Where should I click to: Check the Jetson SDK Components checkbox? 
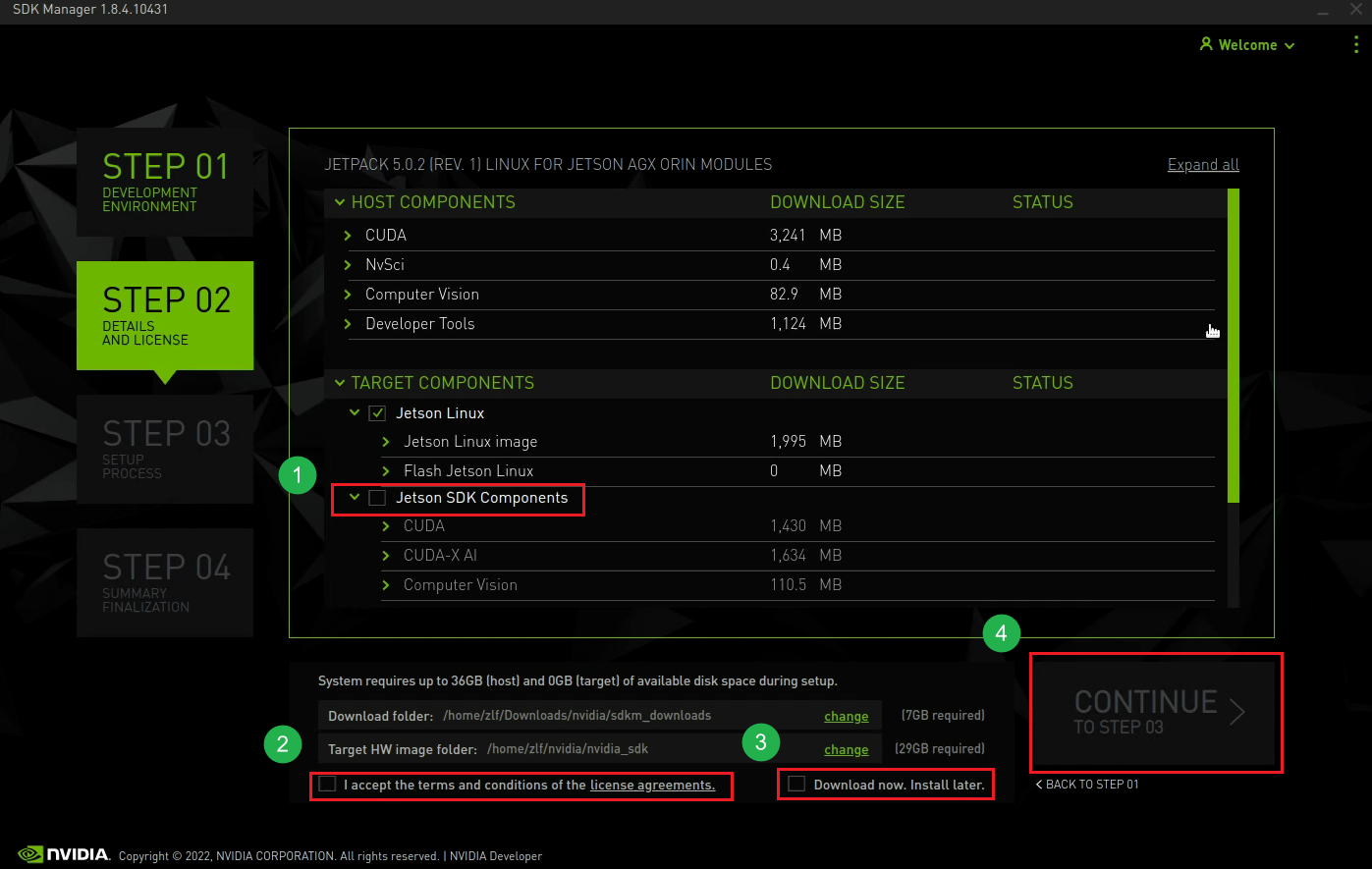(x=377, y=498)
